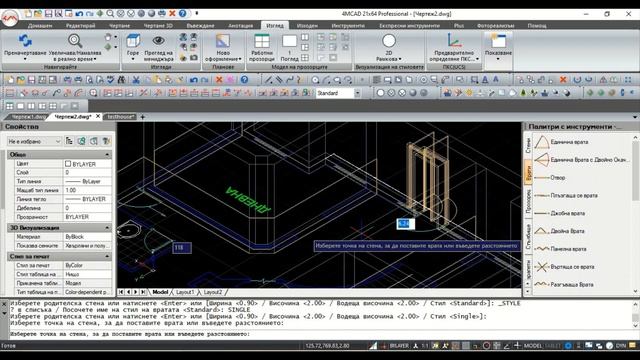Open the Домашен ribbon tab

40,25
